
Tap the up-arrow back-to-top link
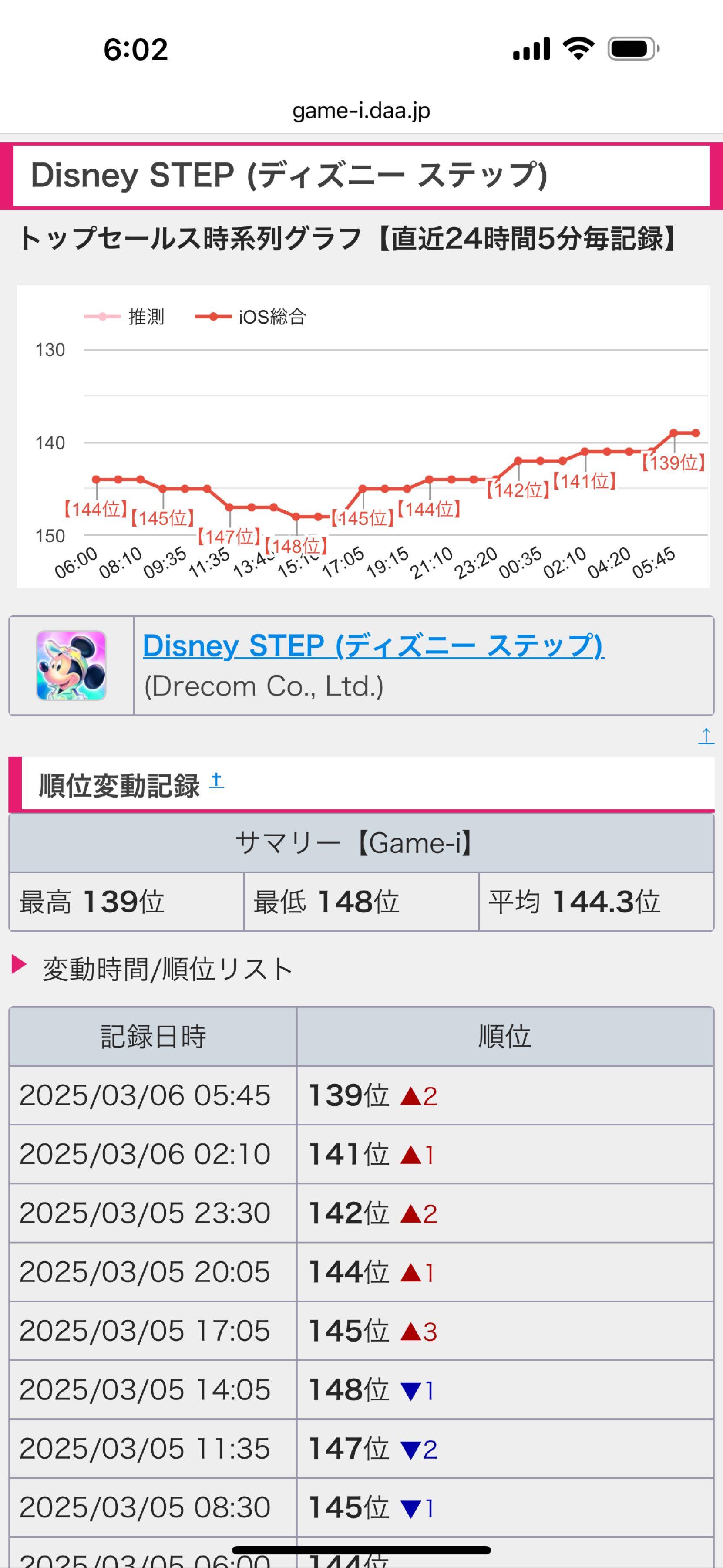click(x=705, y=736)
